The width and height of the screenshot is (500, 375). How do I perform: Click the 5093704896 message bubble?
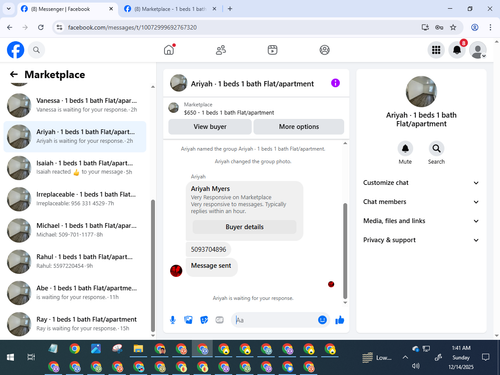tap(208, 249)
